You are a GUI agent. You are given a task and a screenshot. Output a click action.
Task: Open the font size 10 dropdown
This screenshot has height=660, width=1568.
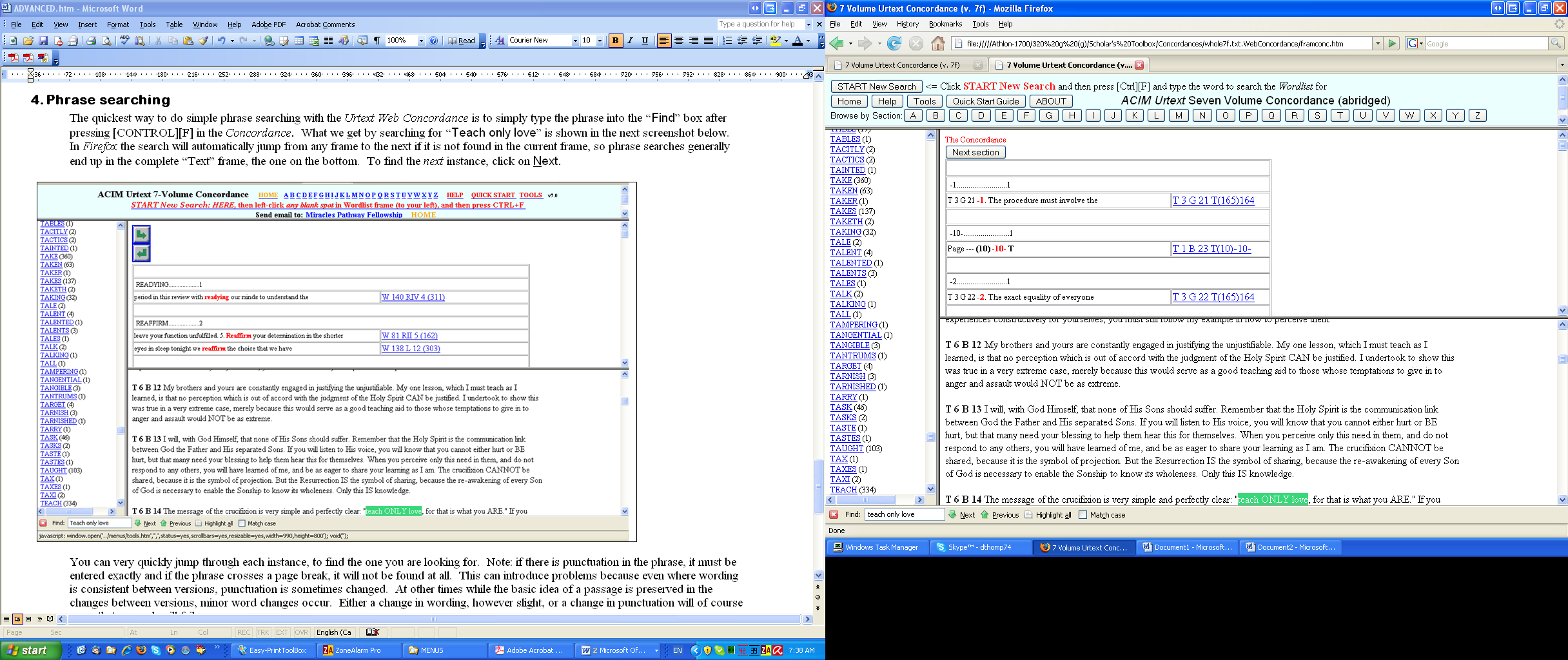point(600,41)
